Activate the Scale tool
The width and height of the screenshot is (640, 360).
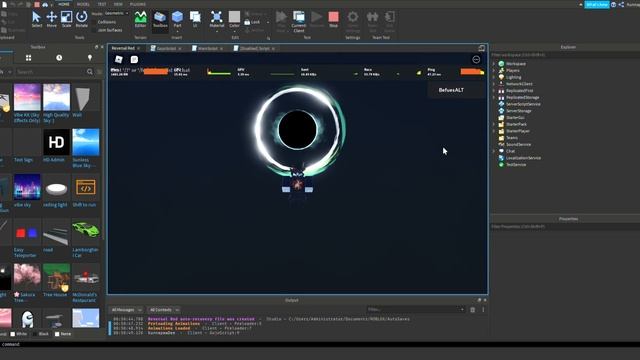67,19
